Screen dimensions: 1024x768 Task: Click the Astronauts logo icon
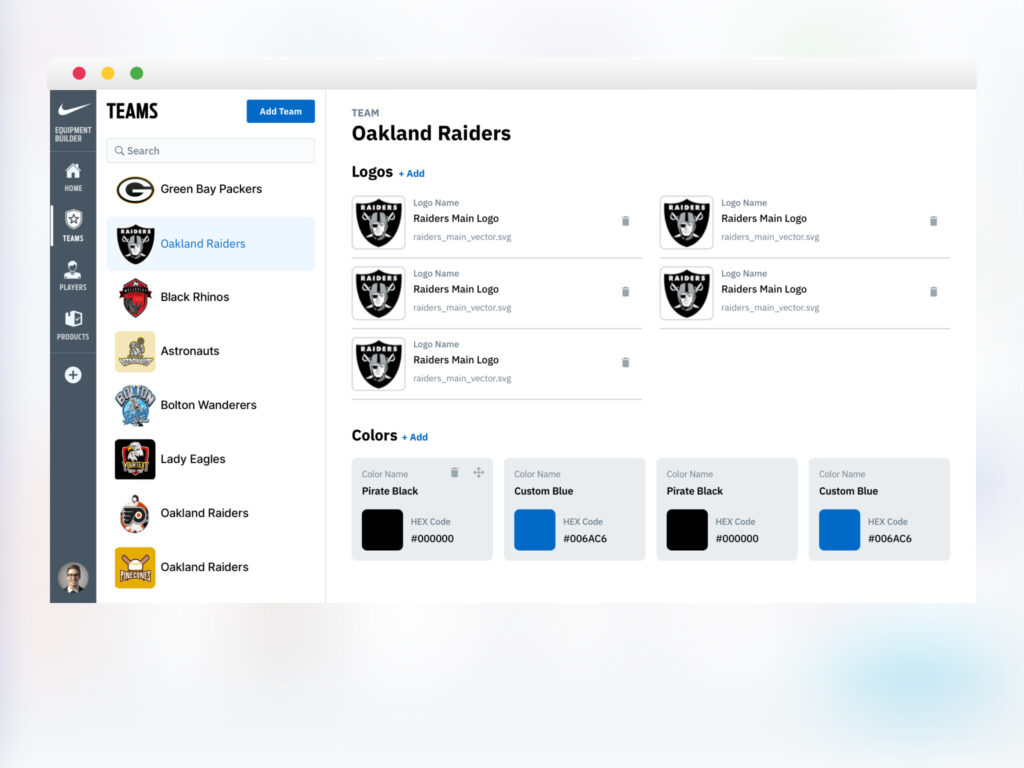tap(135, 351)
